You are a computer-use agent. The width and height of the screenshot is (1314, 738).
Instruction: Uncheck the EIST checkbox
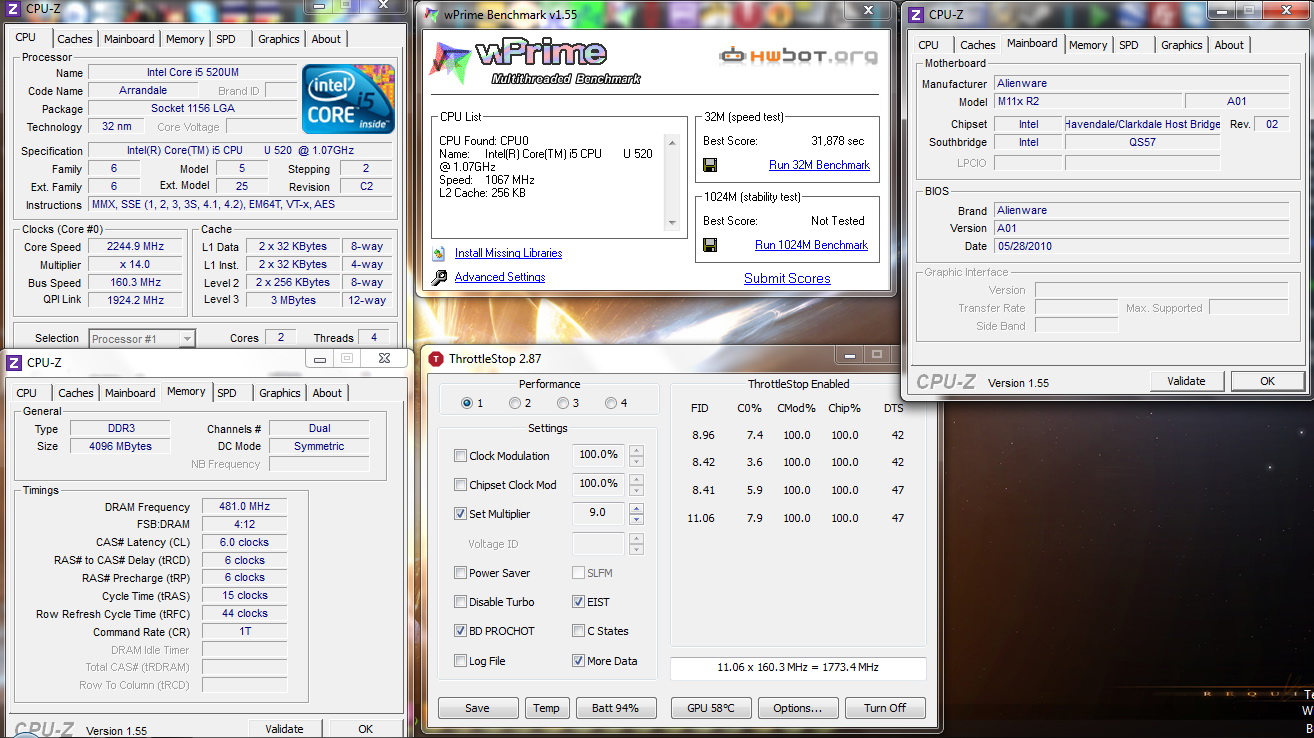[578, 602]
